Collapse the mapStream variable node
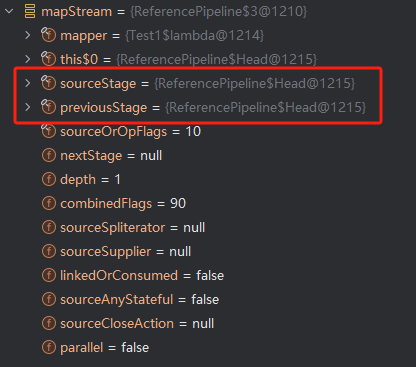416x367 pixels. [9, 11]
